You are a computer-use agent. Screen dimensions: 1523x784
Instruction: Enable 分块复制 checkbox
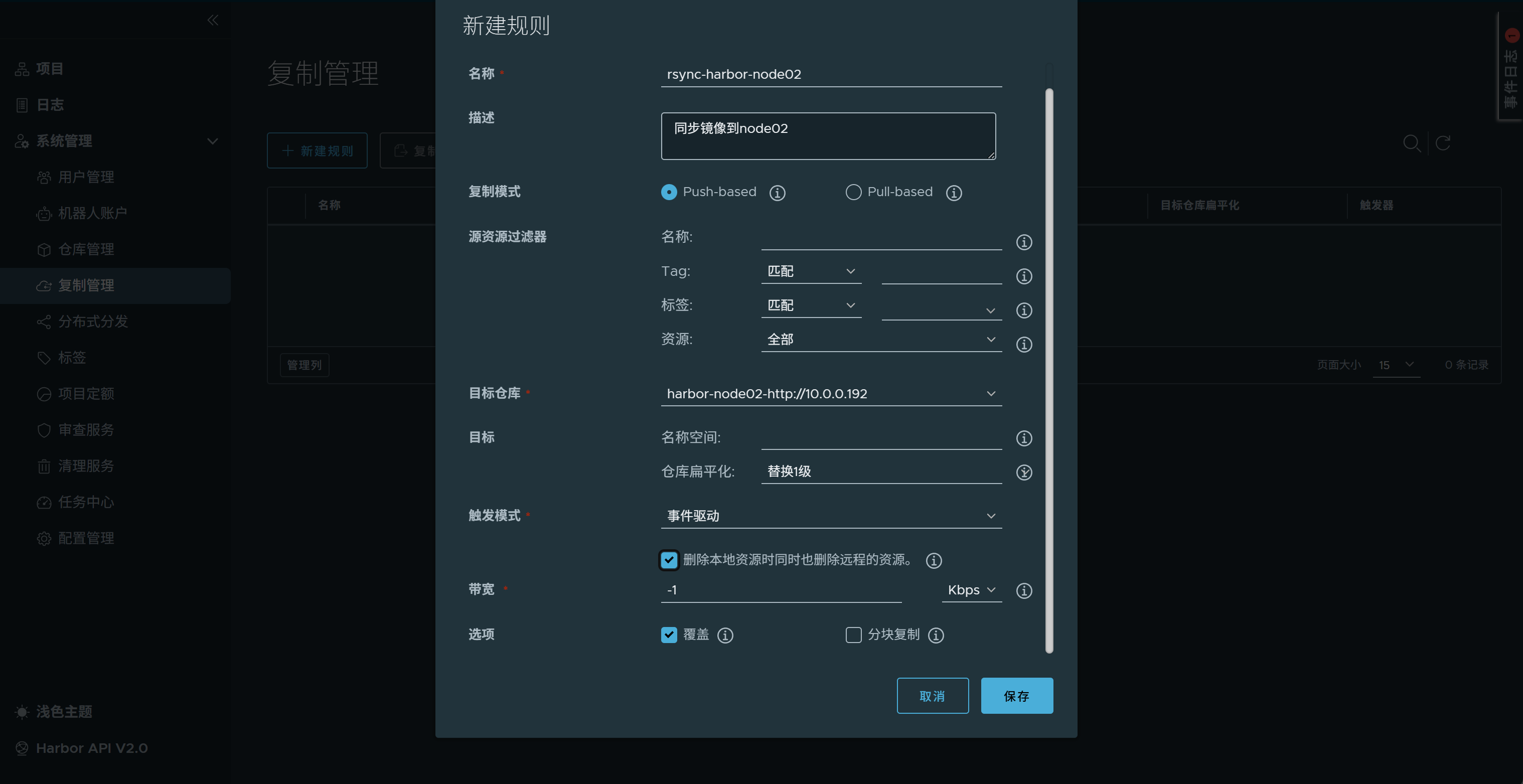(853, 635)
